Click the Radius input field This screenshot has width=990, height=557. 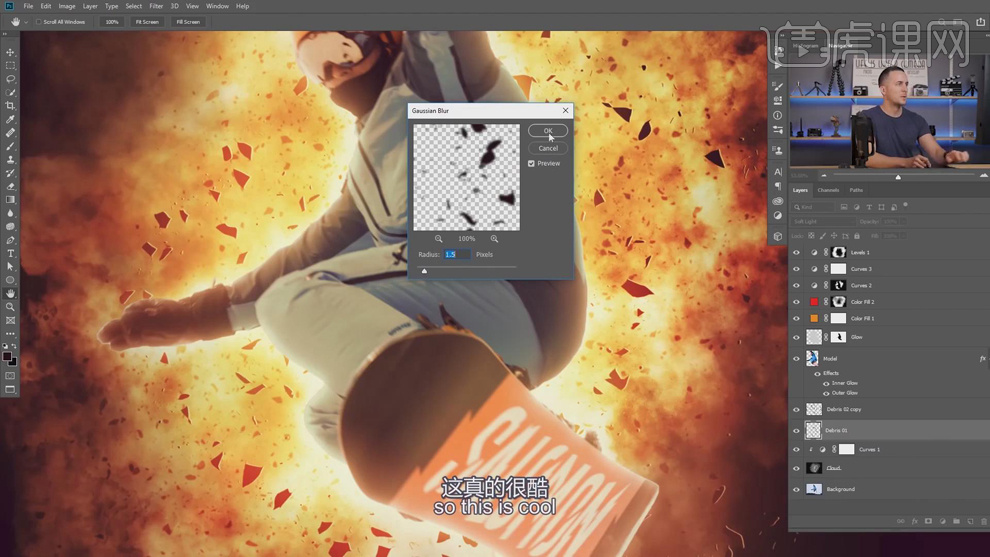(x=457, y=255)
